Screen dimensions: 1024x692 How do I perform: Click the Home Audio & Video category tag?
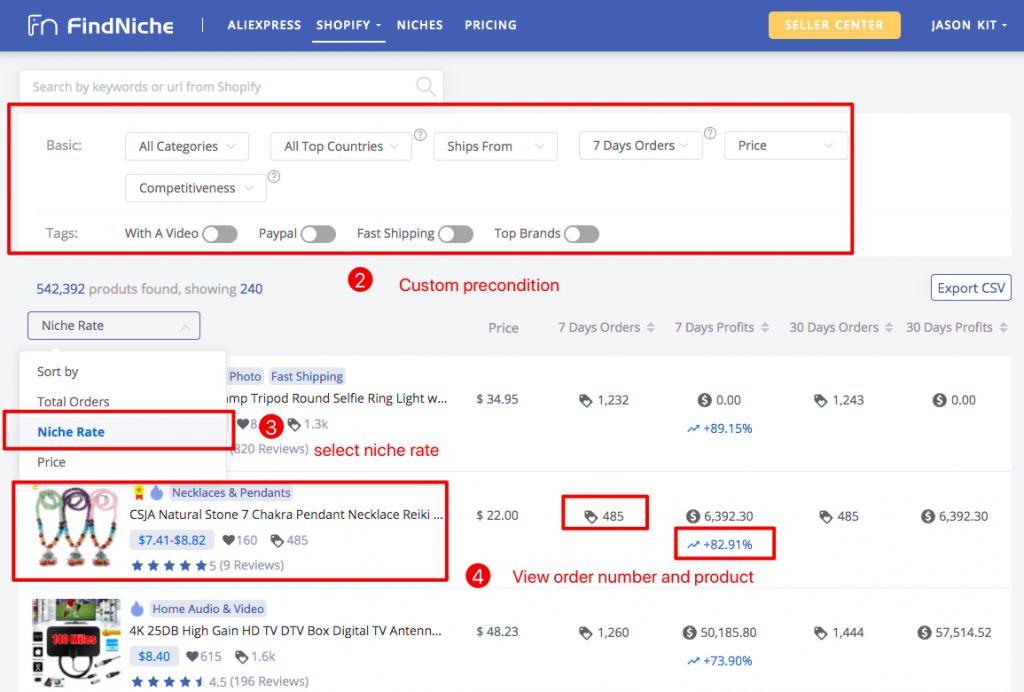tap(208, 609)
